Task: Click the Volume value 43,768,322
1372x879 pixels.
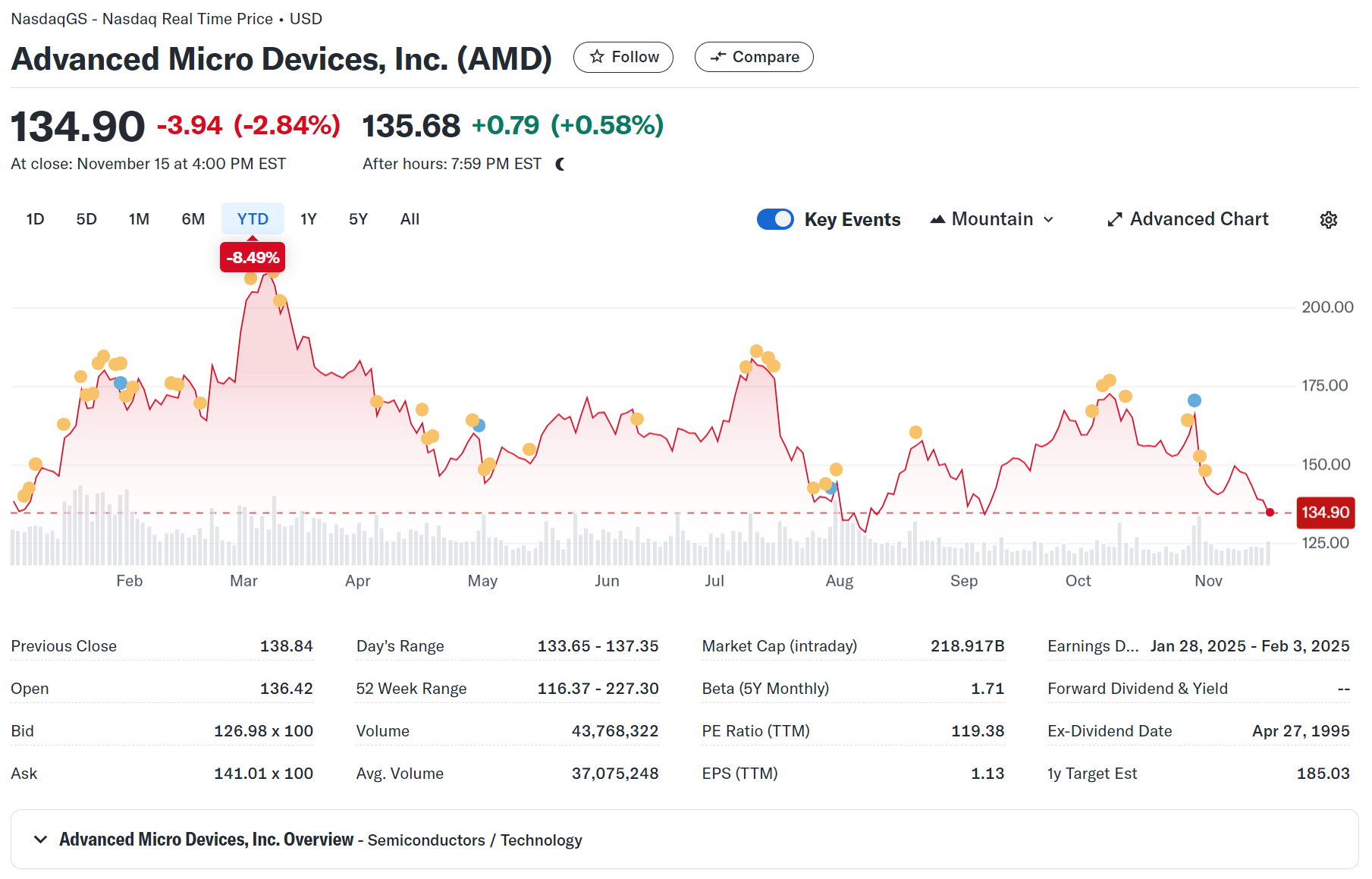Action: click(x=614, y=731)
